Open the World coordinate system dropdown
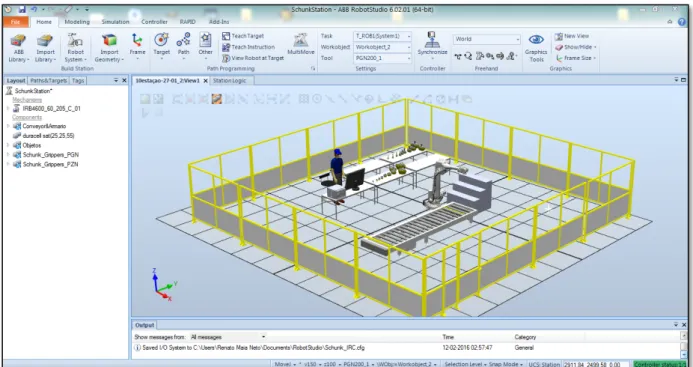 point(487,39)
